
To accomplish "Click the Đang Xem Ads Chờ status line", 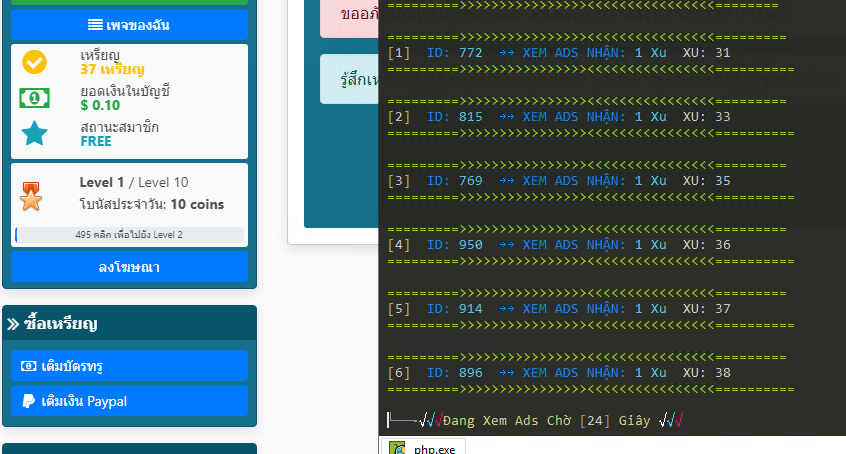I will (535, 421).
